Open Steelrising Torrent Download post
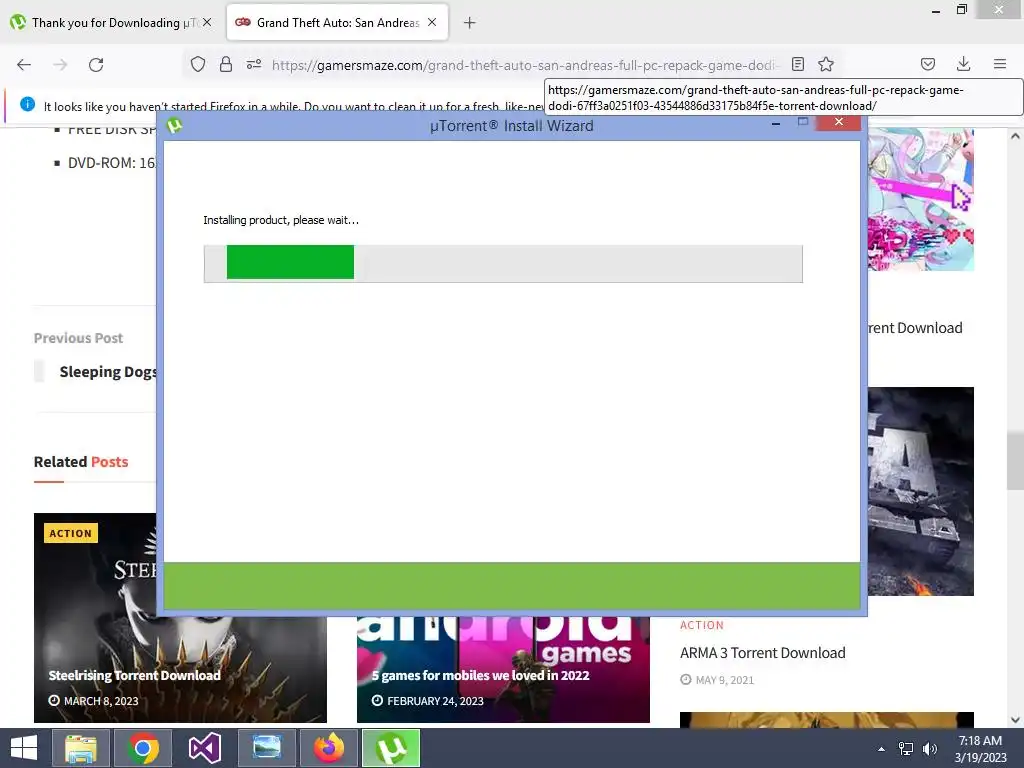The height and width of the screenshot is (768, 1024). (x=135, y=675)
